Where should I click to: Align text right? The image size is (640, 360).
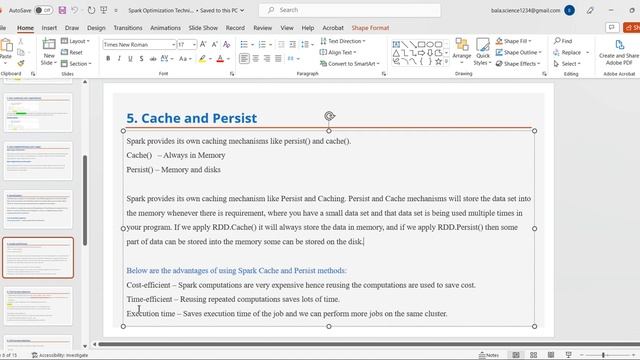tap(267, 59)
